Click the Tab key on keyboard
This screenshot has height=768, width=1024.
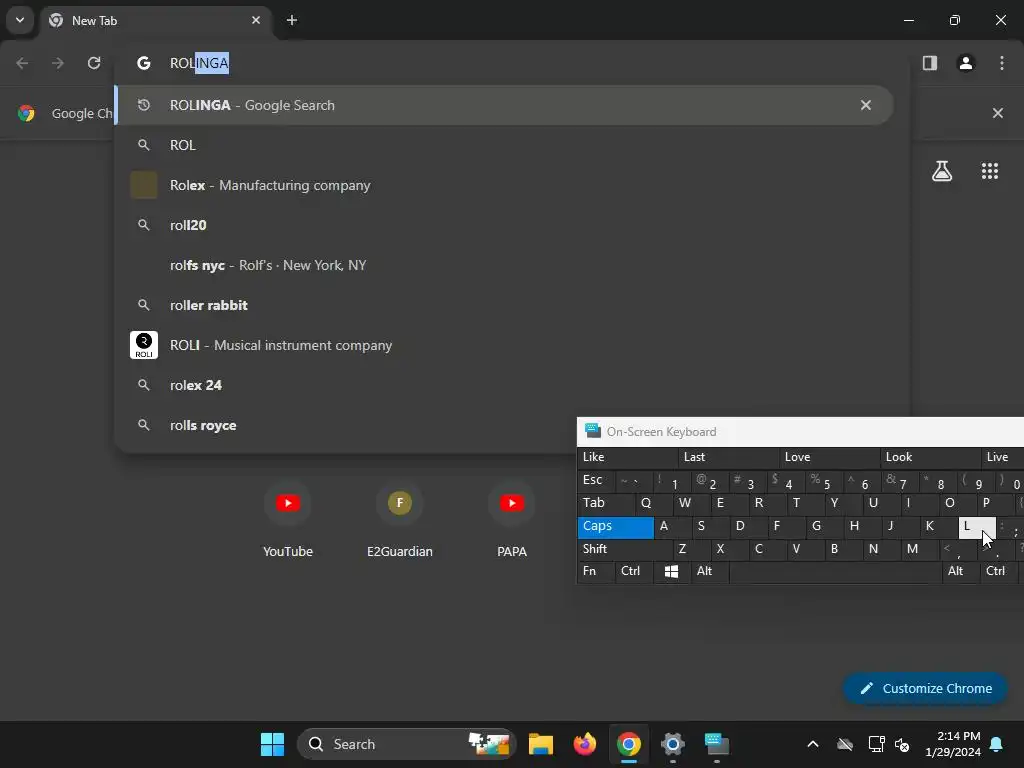click(606, 504)
